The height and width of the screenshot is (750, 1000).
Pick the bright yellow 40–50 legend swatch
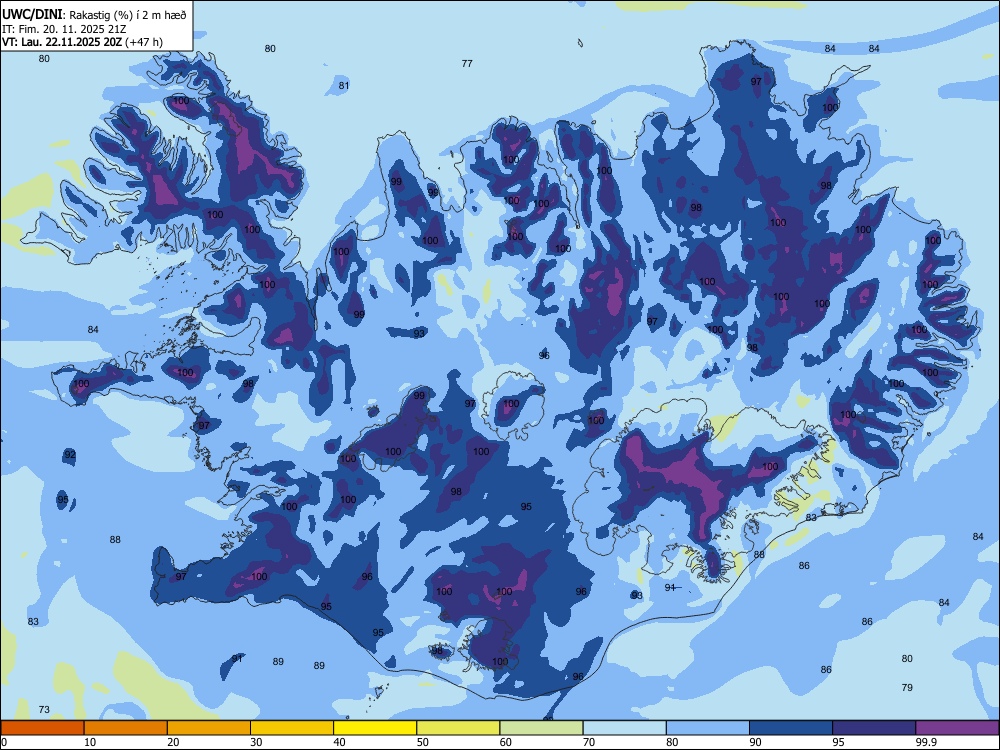(x=375, y=728)
